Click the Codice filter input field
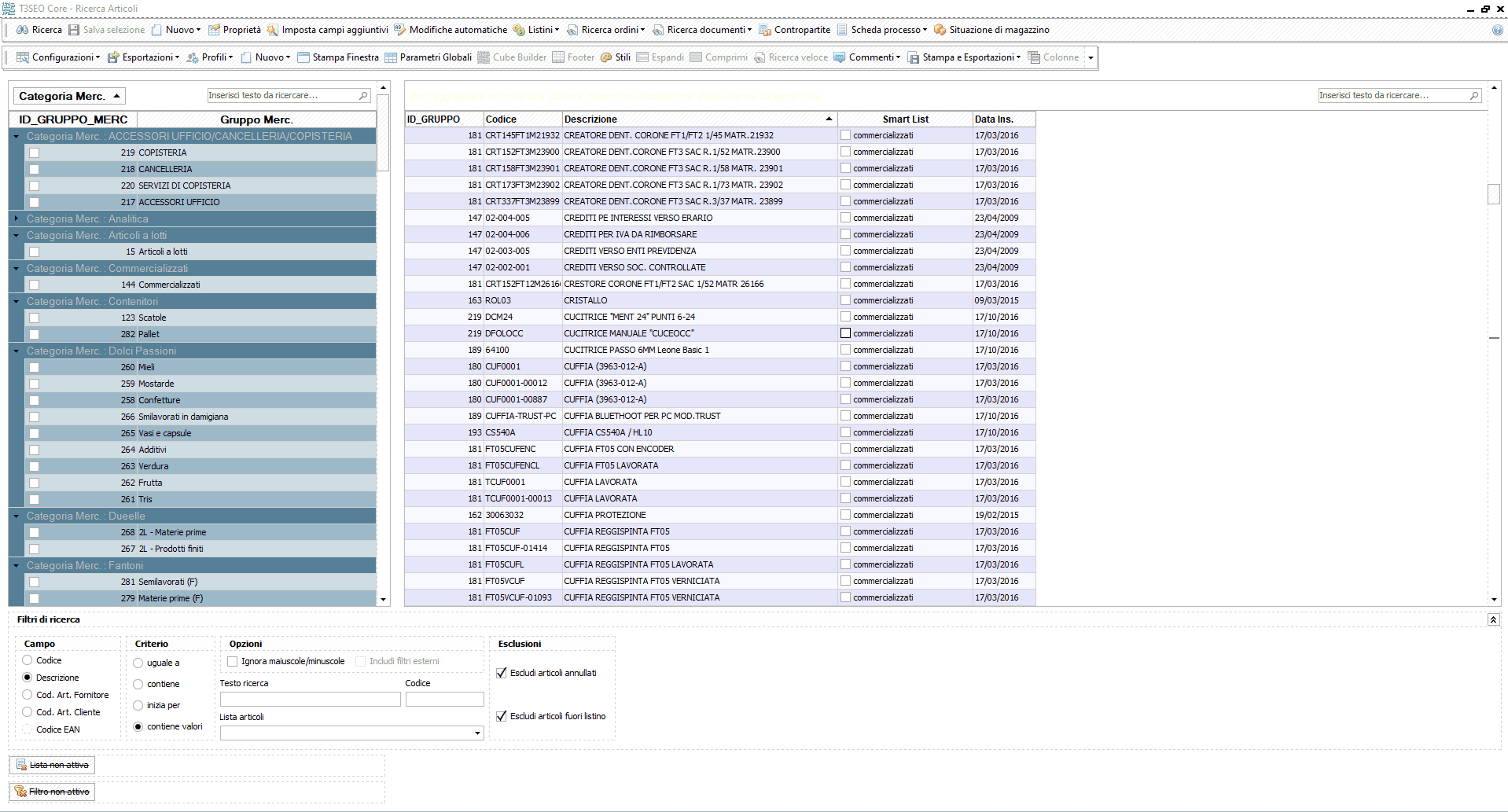 (444, 699)
